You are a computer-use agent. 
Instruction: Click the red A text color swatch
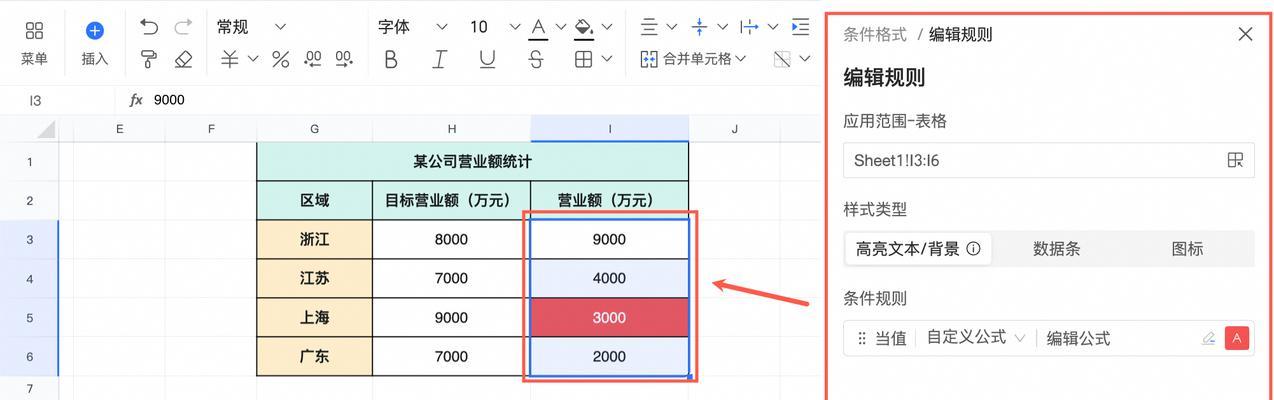coord(1237,338)
